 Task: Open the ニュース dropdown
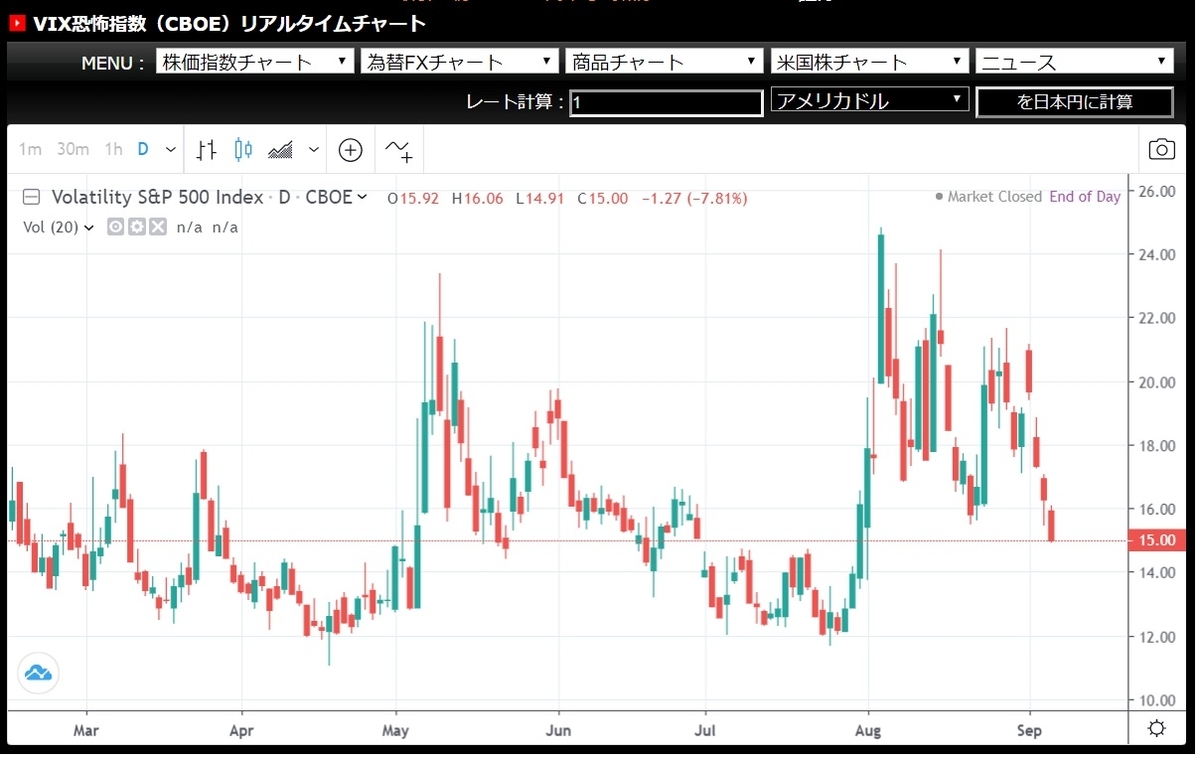tap(1075, 61)
